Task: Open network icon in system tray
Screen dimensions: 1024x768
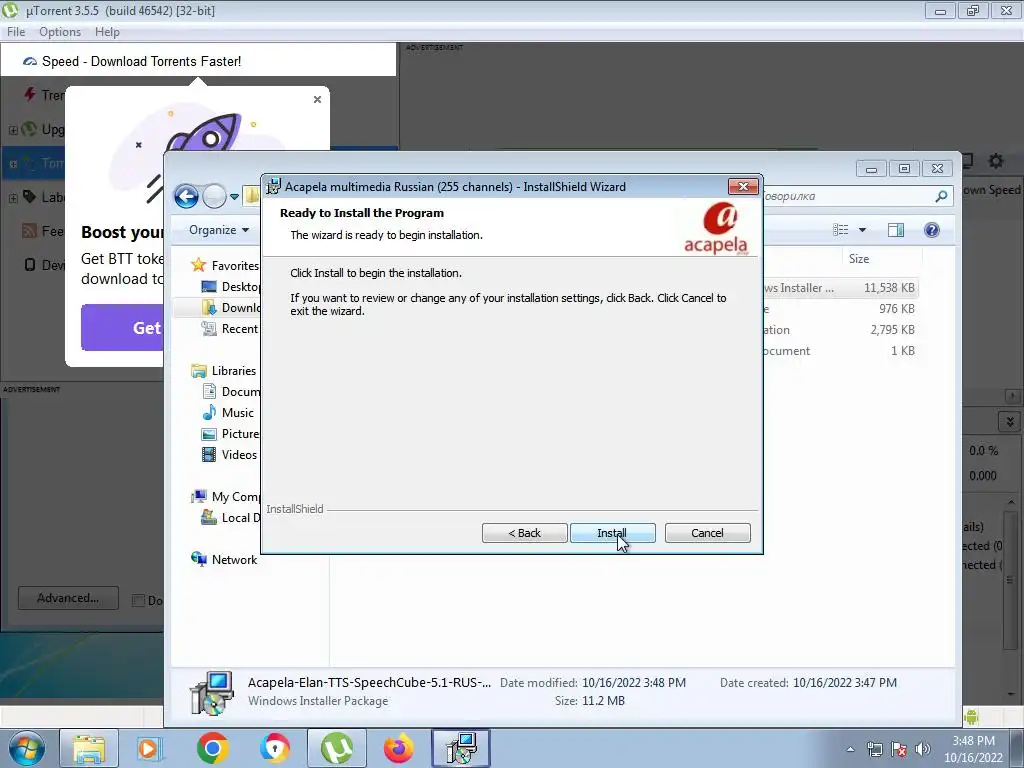Action: point(874,749)
